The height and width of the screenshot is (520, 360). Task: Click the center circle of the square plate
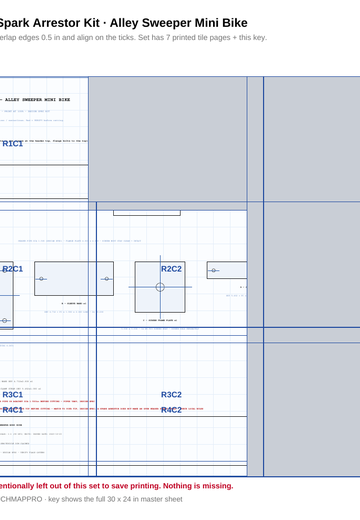click(160, 287)
